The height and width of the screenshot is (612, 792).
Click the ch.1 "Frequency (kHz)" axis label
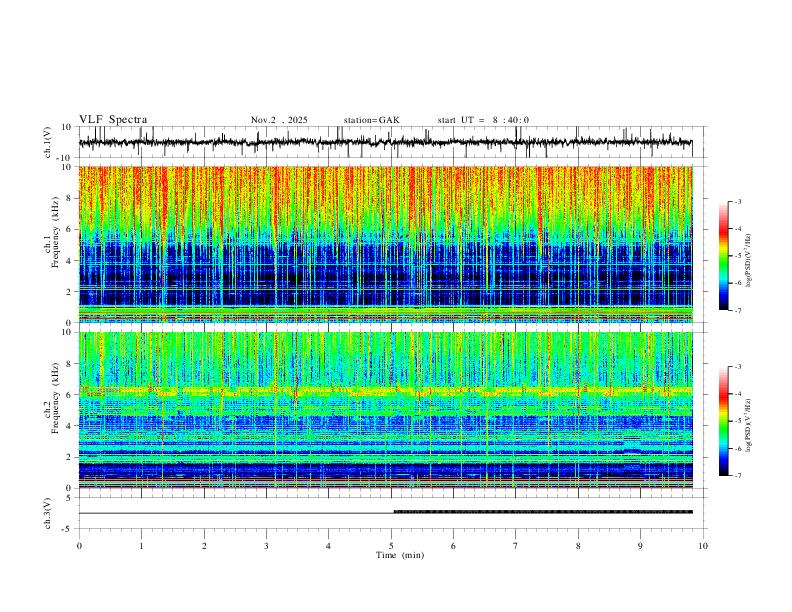click(x=55, y=232)
